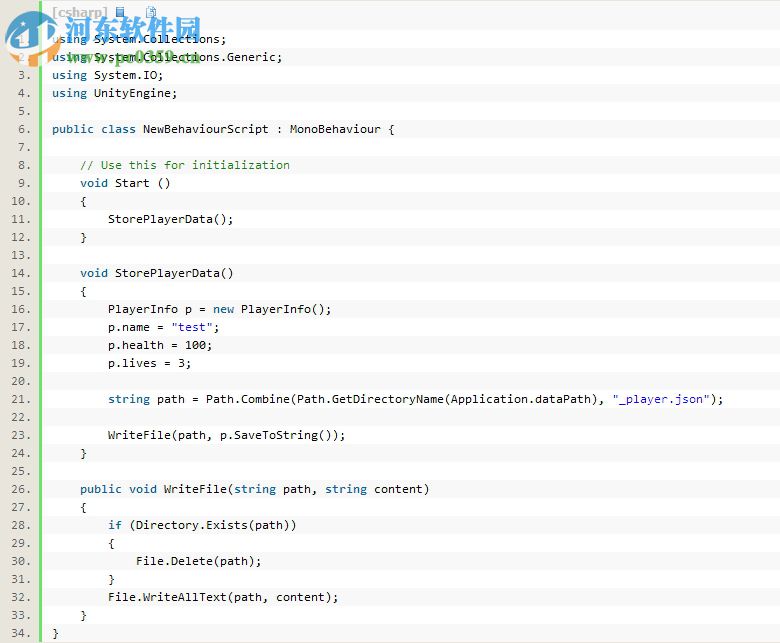The image size is (780, 643).
Task: Click the view plain code icon
Action: coord(120,11)
